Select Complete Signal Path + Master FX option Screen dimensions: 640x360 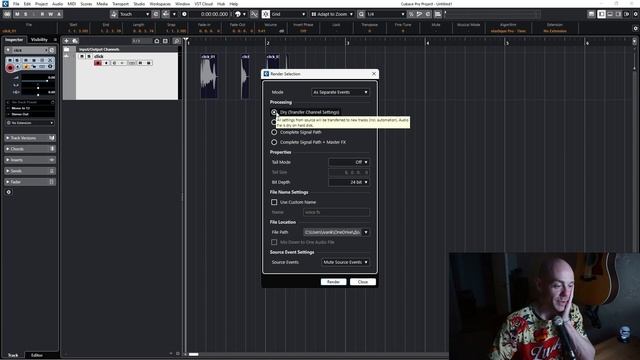[274, 142]
